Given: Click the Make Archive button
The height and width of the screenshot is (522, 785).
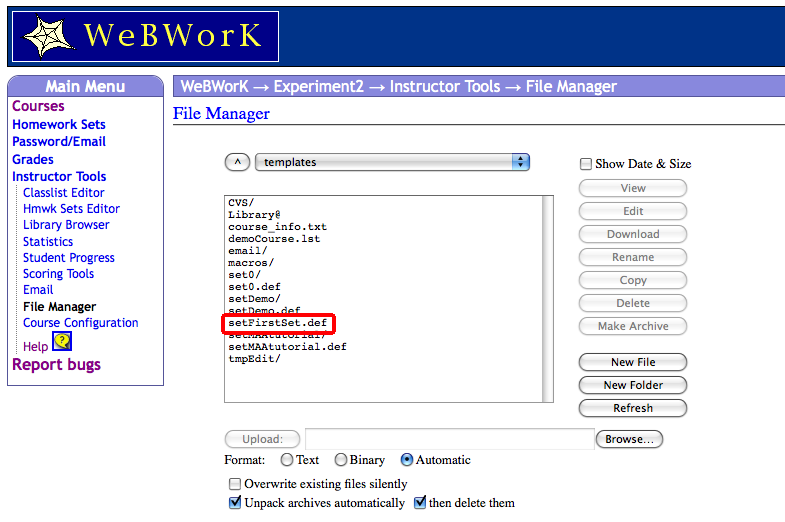Looking at the screenshot, I should [633, 326].
